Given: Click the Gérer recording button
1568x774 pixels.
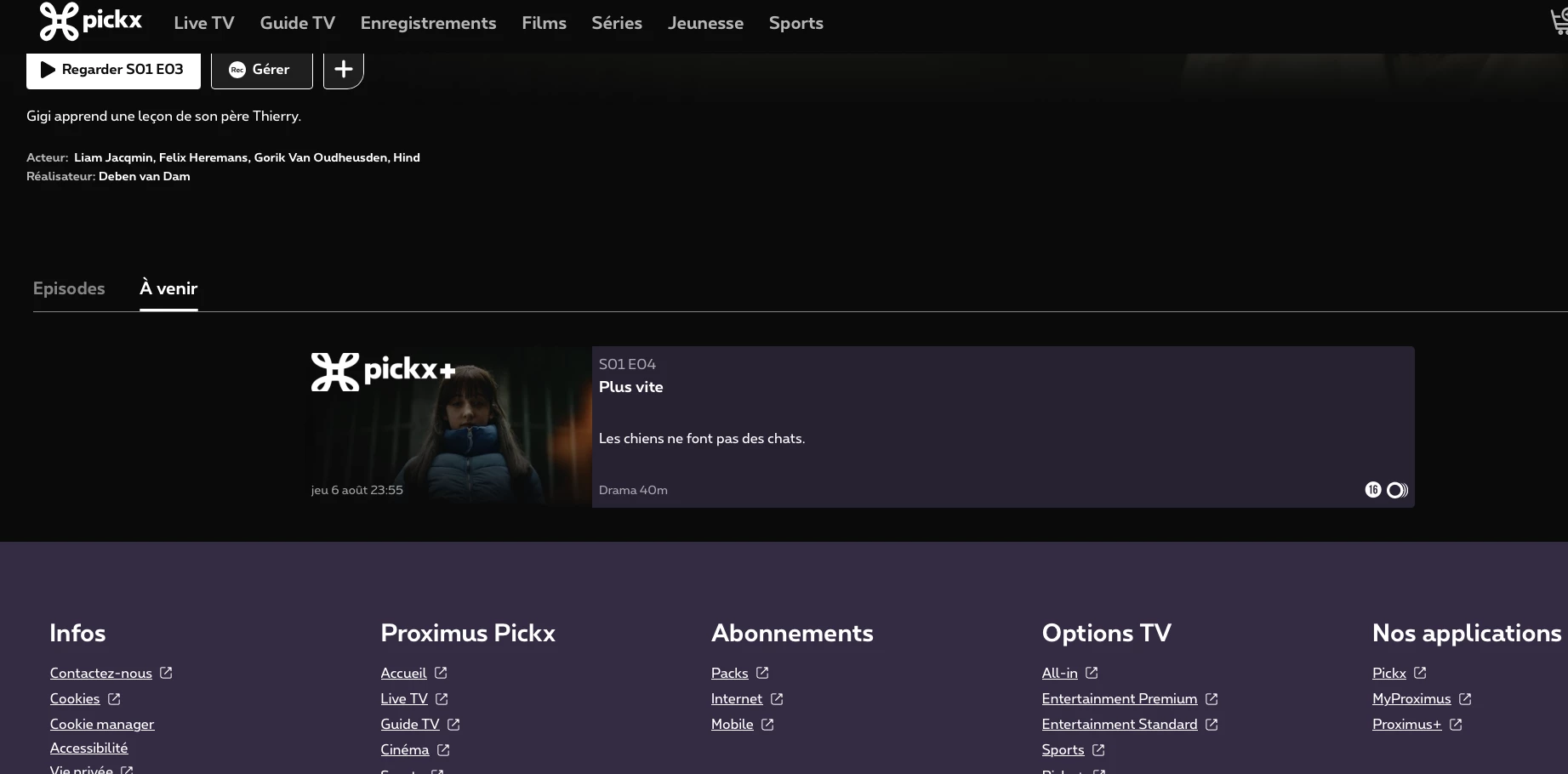Looking at the screenshot, I should [262, 69].
